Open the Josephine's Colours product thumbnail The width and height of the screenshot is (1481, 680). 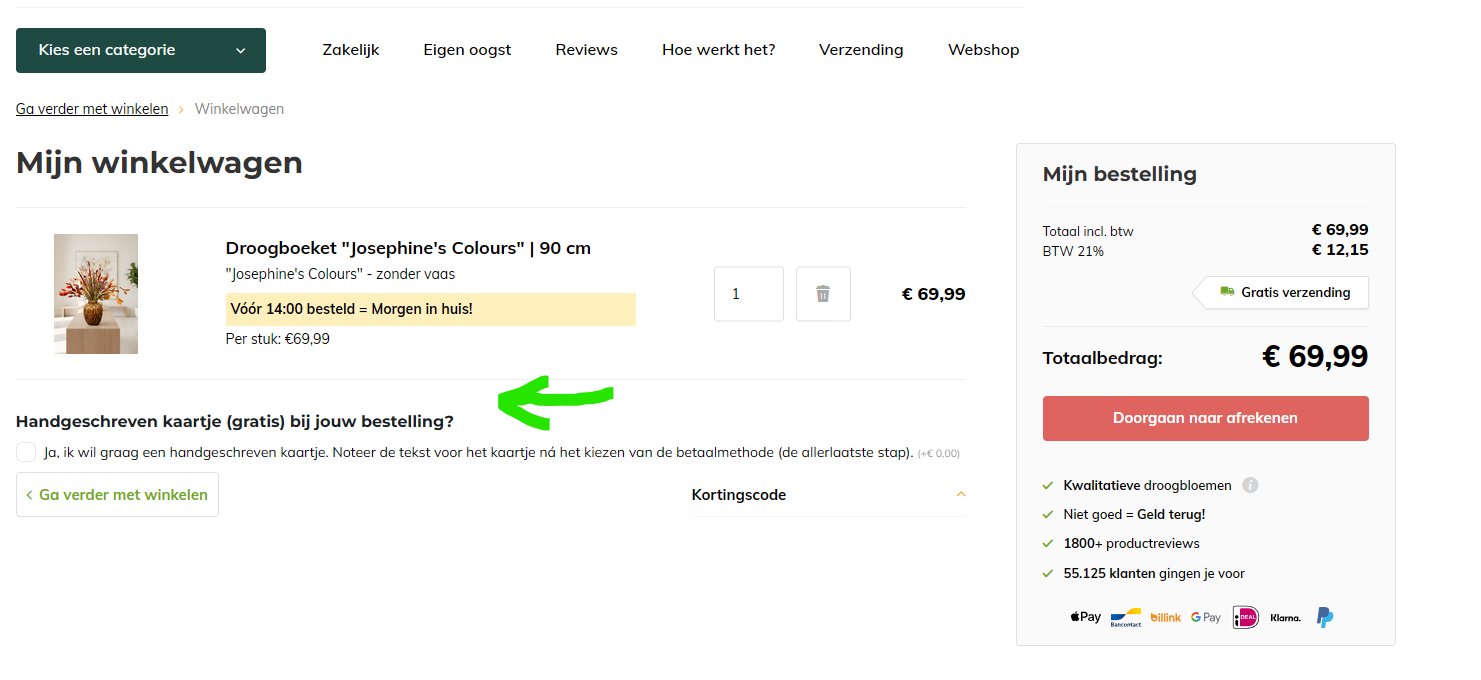[x=96, y=294]
